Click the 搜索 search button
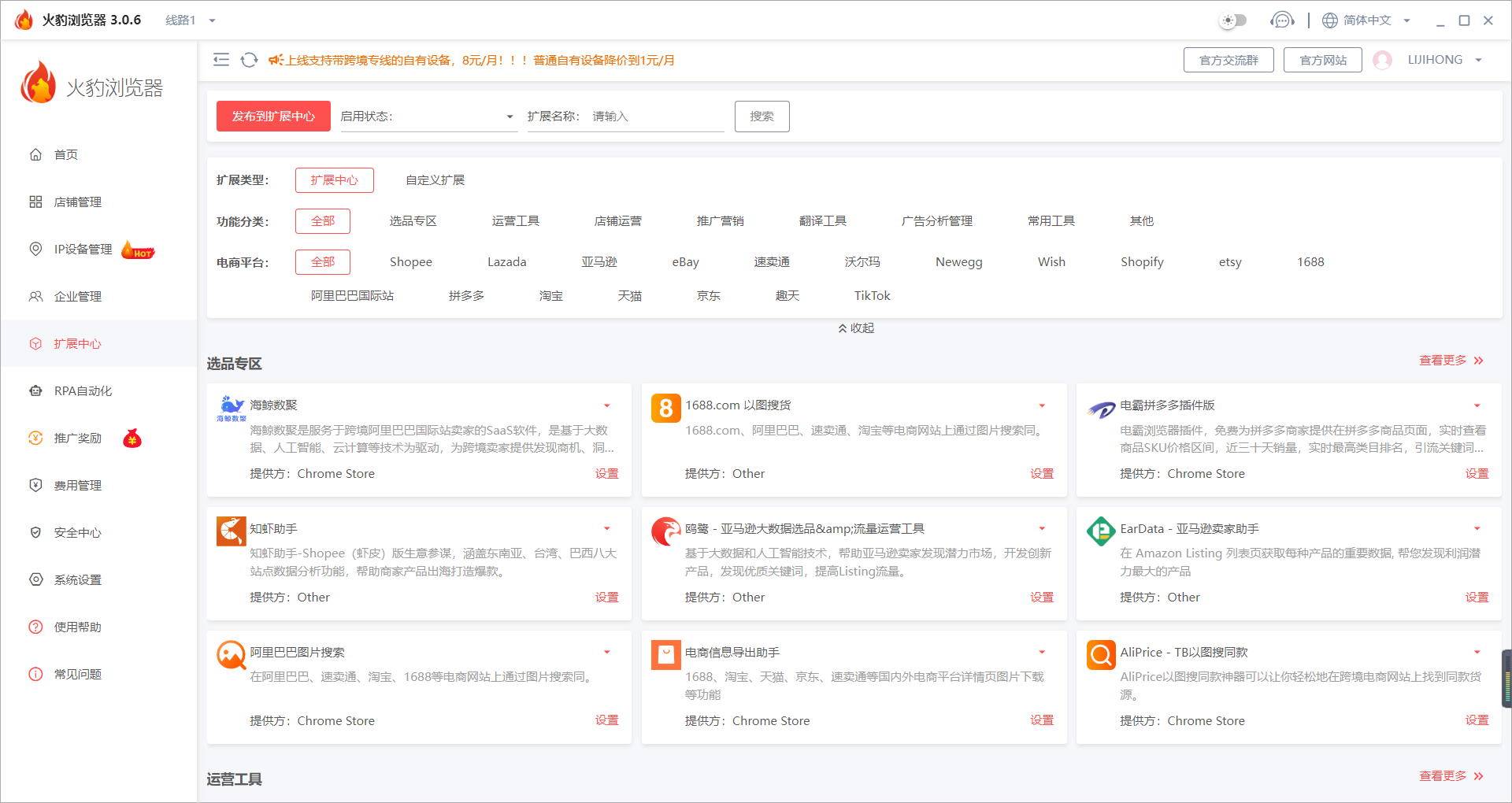The image size is (1512, 803). click(762, 117)
